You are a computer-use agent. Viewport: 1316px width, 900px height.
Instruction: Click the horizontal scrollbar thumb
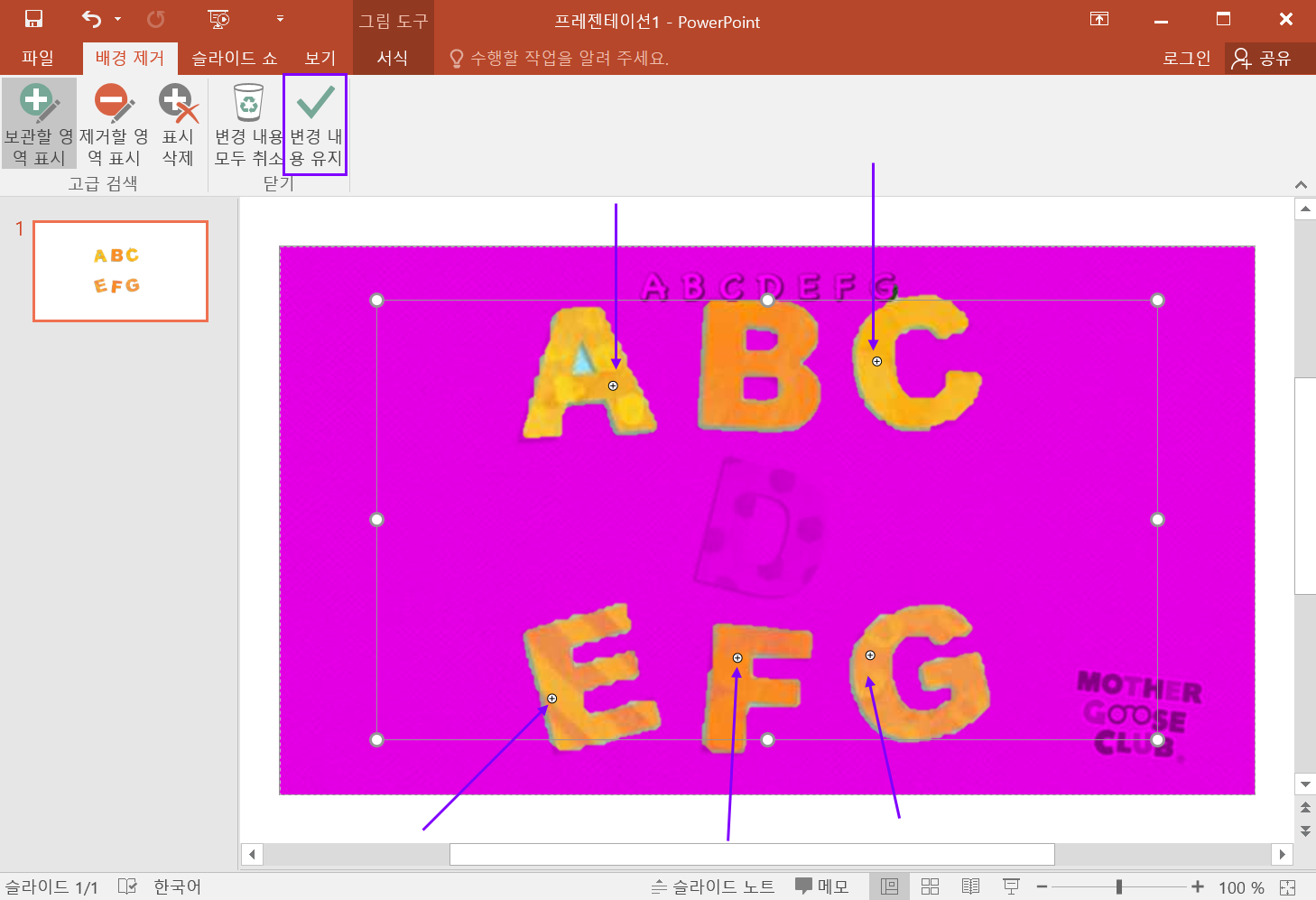[752, 854]
